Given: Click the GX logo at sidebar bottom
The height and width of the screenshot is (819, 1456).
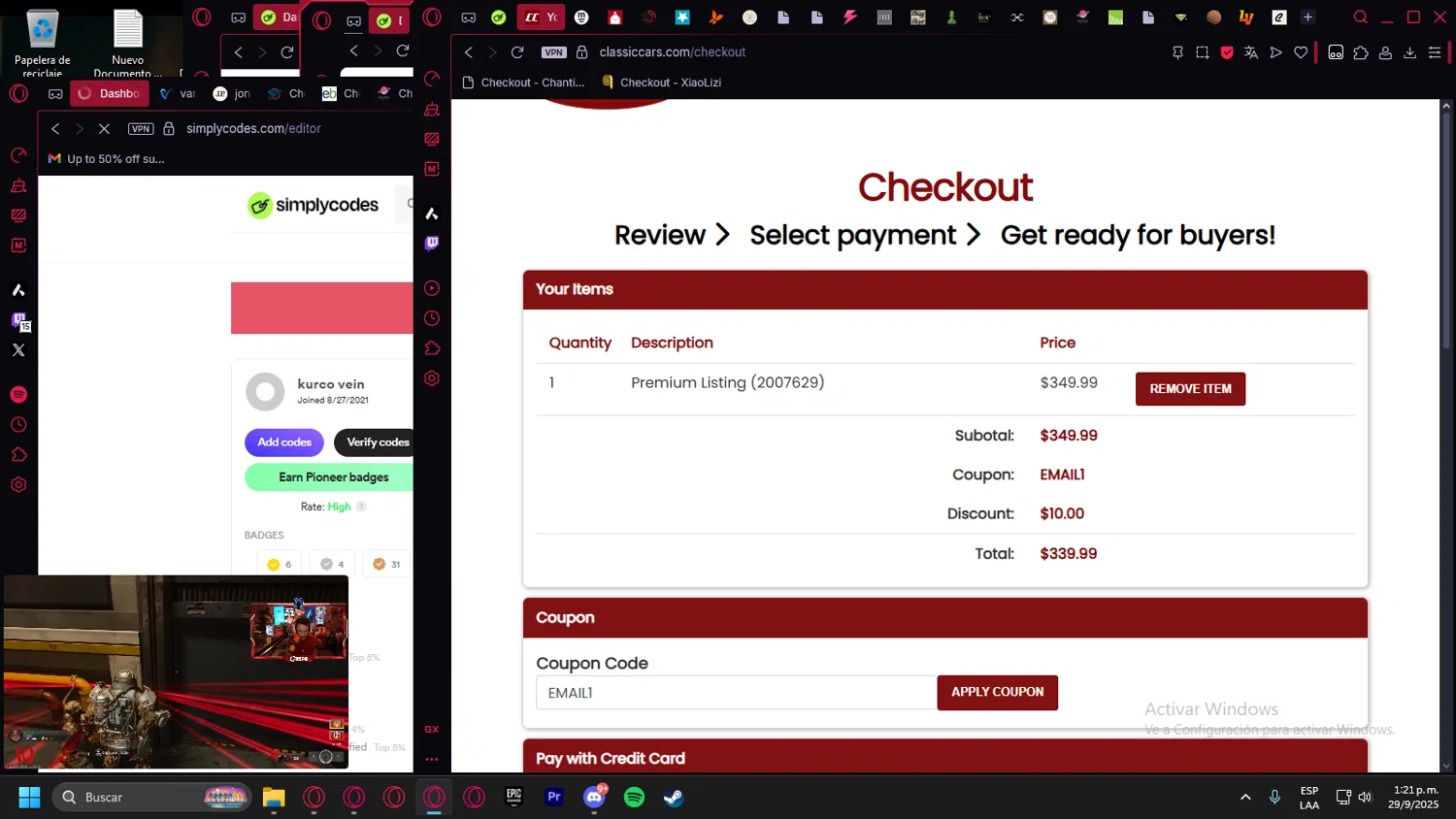Looking at the screenshot, I should click(x=432, y=729).
